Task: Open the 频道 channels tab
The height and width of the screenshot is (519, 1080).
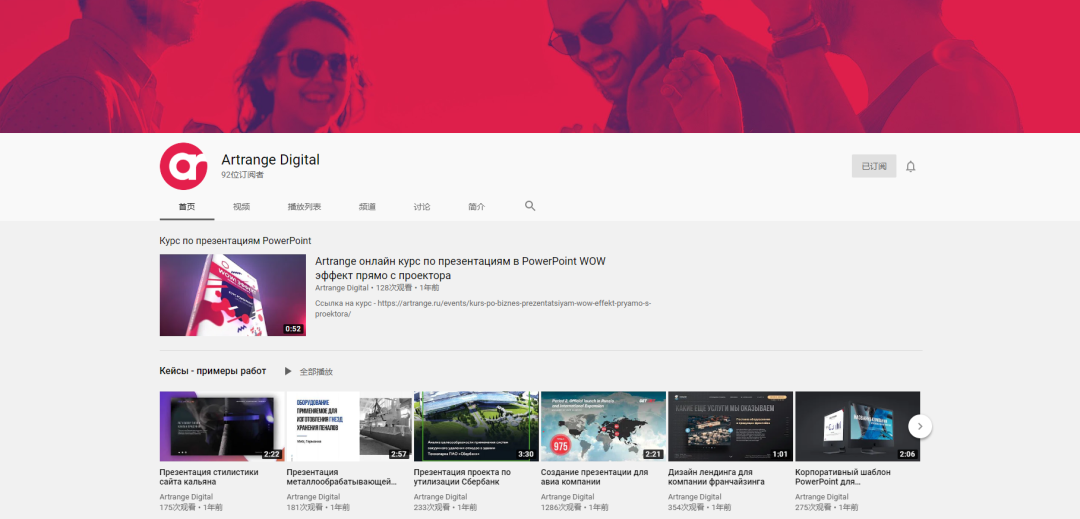Action: coord(367,206)
